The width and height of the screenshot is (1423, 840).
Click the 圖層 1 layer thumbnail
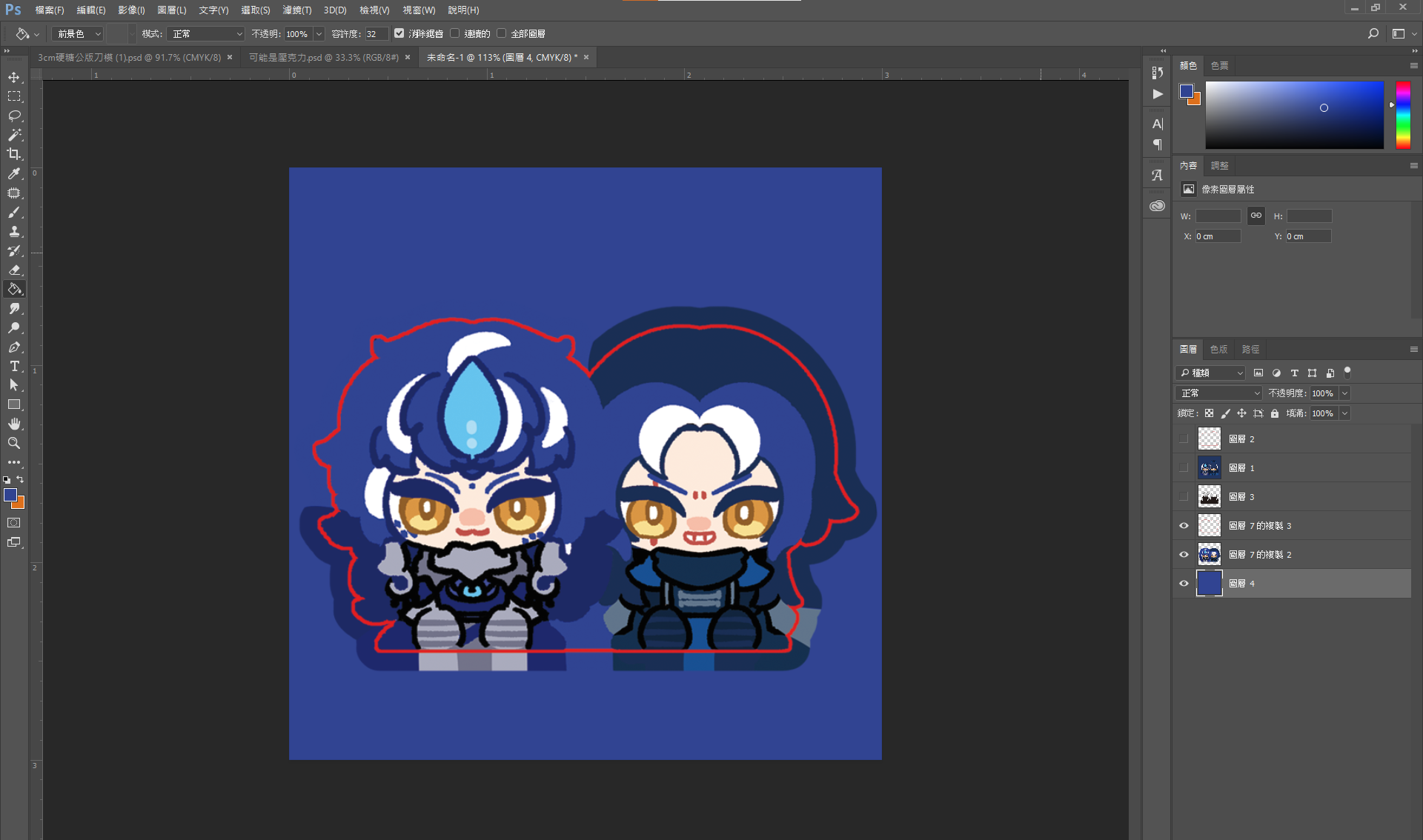(x=1209, y=468)
